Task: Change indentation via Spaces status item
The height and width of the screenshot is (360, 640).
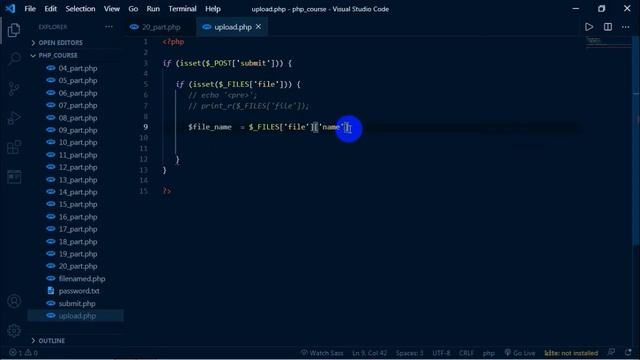Action: pos(409,353)
